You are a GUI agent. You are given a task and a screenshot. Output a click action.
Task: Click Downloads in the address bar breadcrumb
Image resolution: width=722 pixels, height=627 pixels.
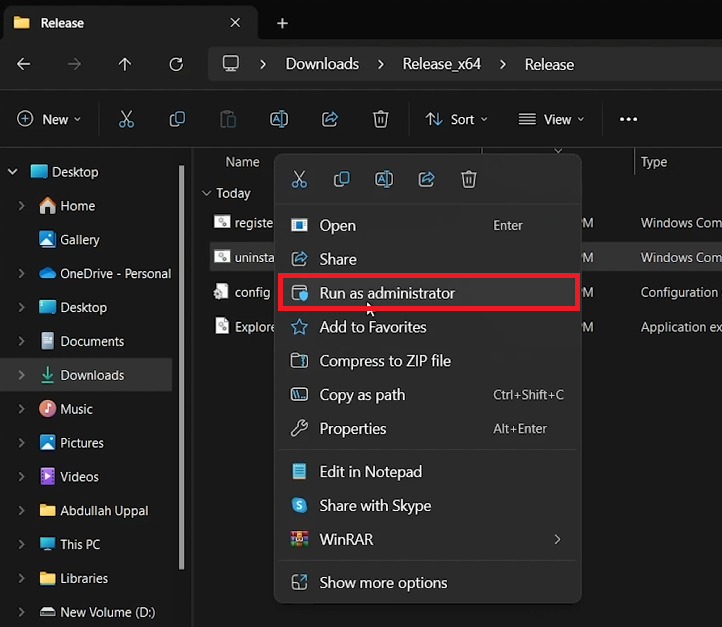coord(322,64)
